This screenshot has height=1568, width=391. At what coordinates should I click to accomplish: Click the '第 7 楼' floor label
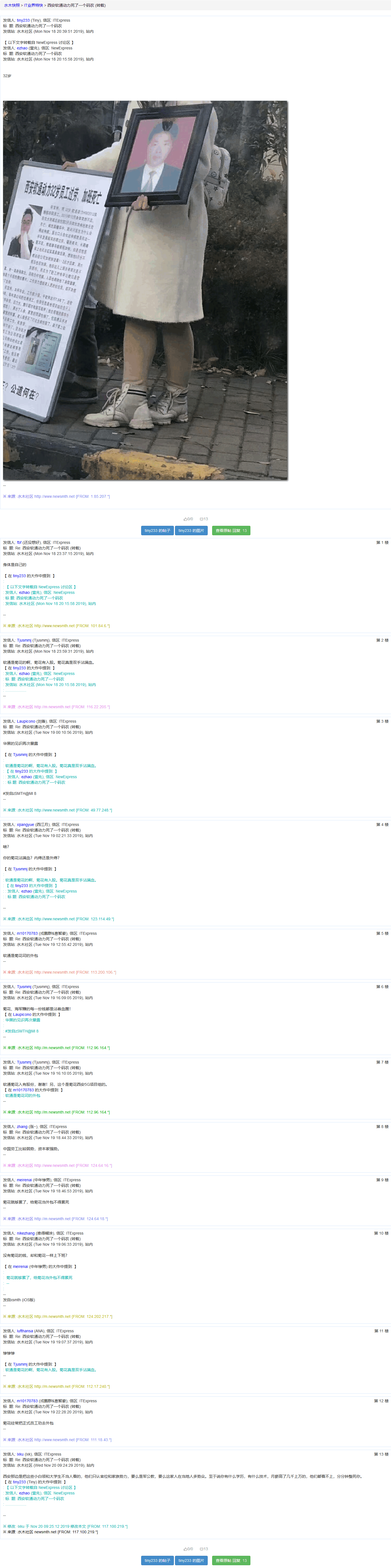click(382, 1062)
